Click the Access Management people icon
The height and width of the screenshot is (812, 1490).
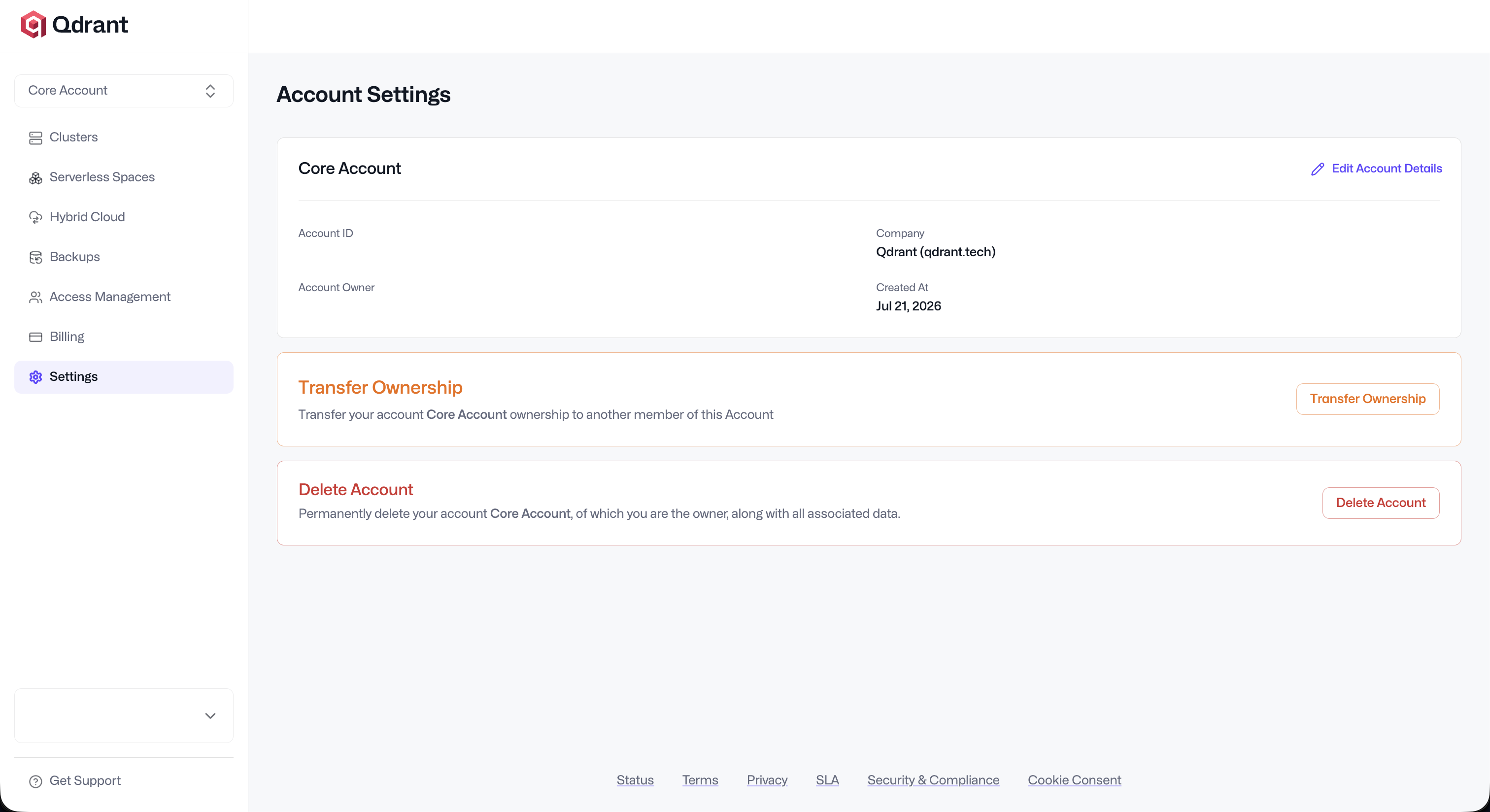click(35, 297)
